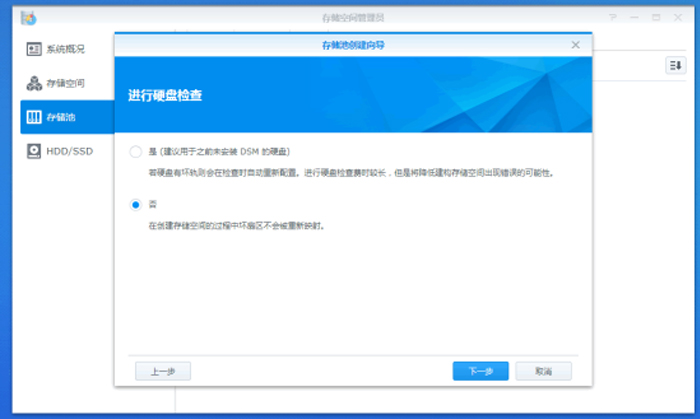Open help question mark in title bar
700x419 pixels.
pyautogui.click(x=612, y=17)
